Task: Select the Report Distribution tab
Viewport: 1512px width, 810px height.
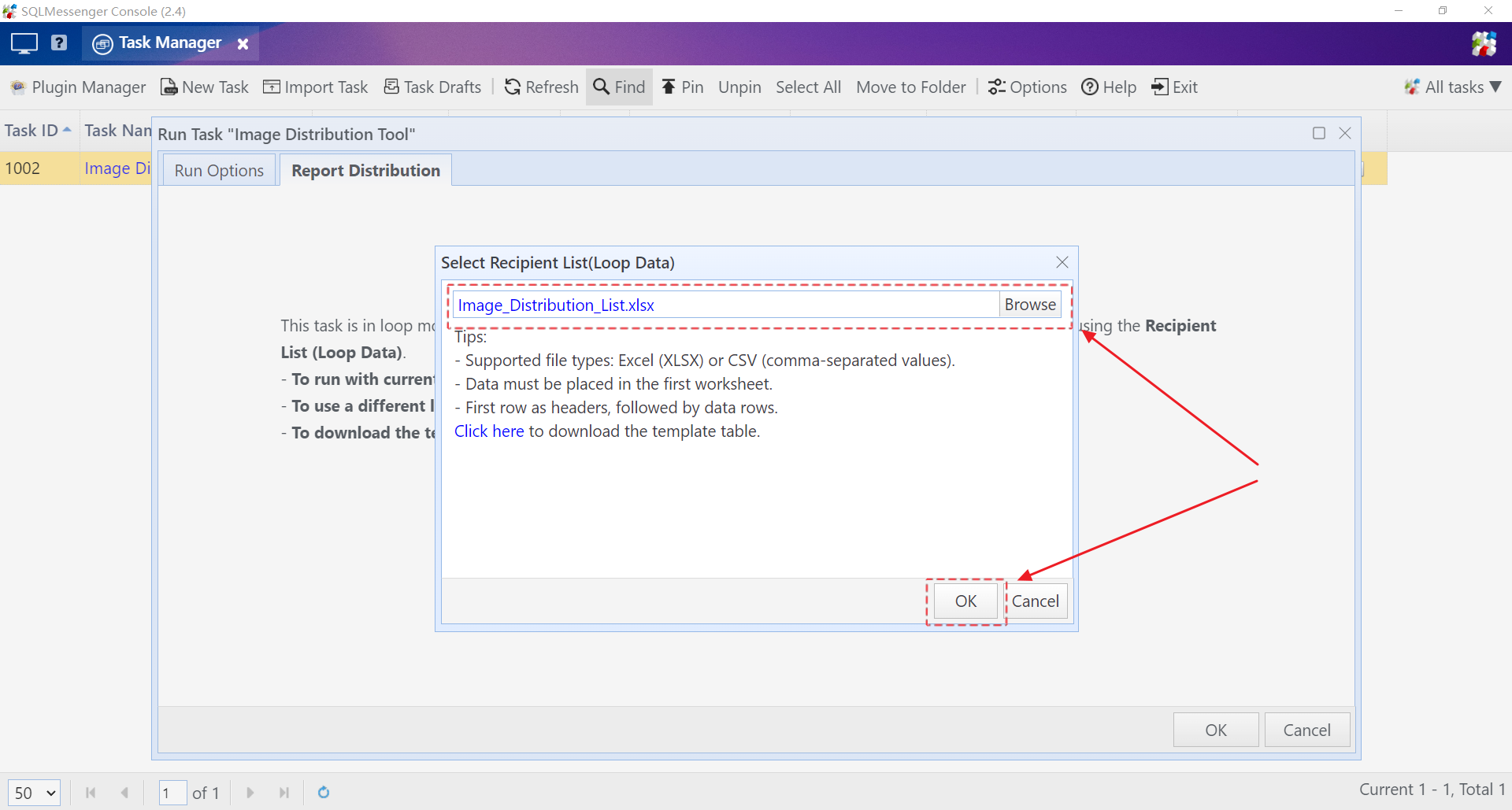Action: coord(365,170)
